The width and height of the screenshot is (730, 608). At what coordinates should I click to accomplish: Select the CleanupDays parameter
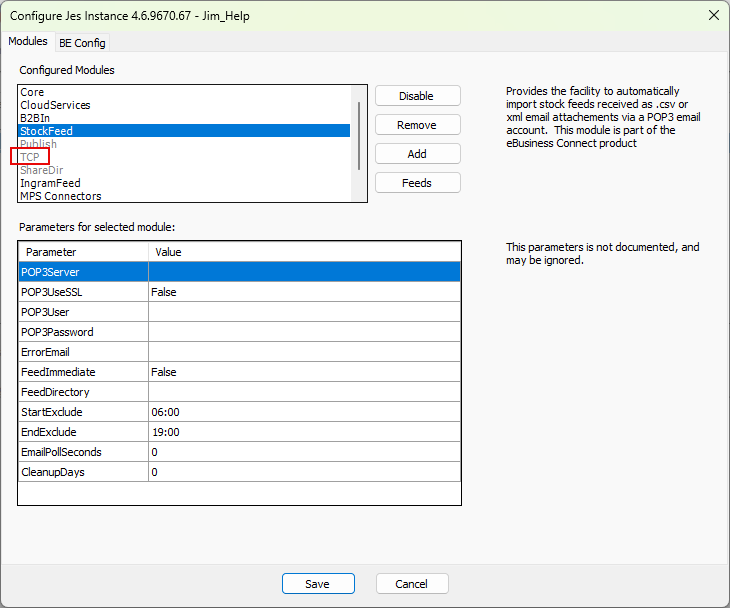click(84, 472)
